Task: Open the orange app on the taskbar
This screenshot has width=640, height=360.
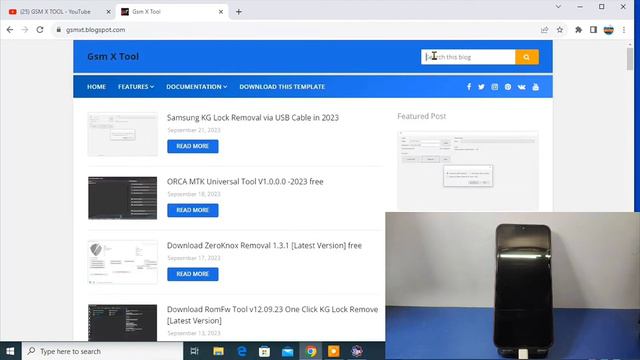Action: click(334, 351)
